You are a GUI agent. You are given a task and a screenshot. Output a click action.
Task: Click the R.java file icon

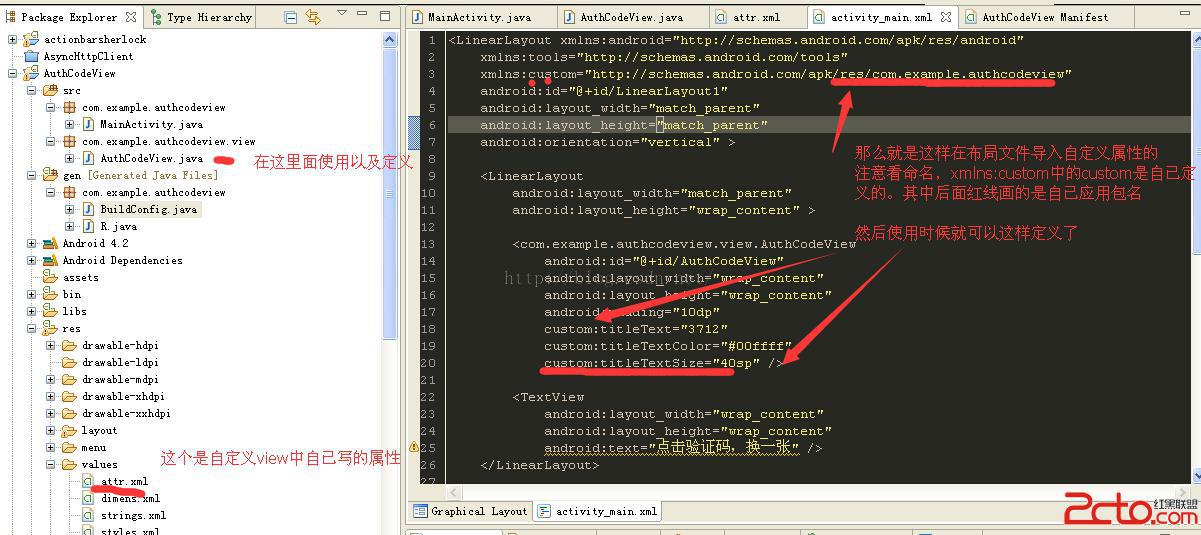[x=88, y=226]
